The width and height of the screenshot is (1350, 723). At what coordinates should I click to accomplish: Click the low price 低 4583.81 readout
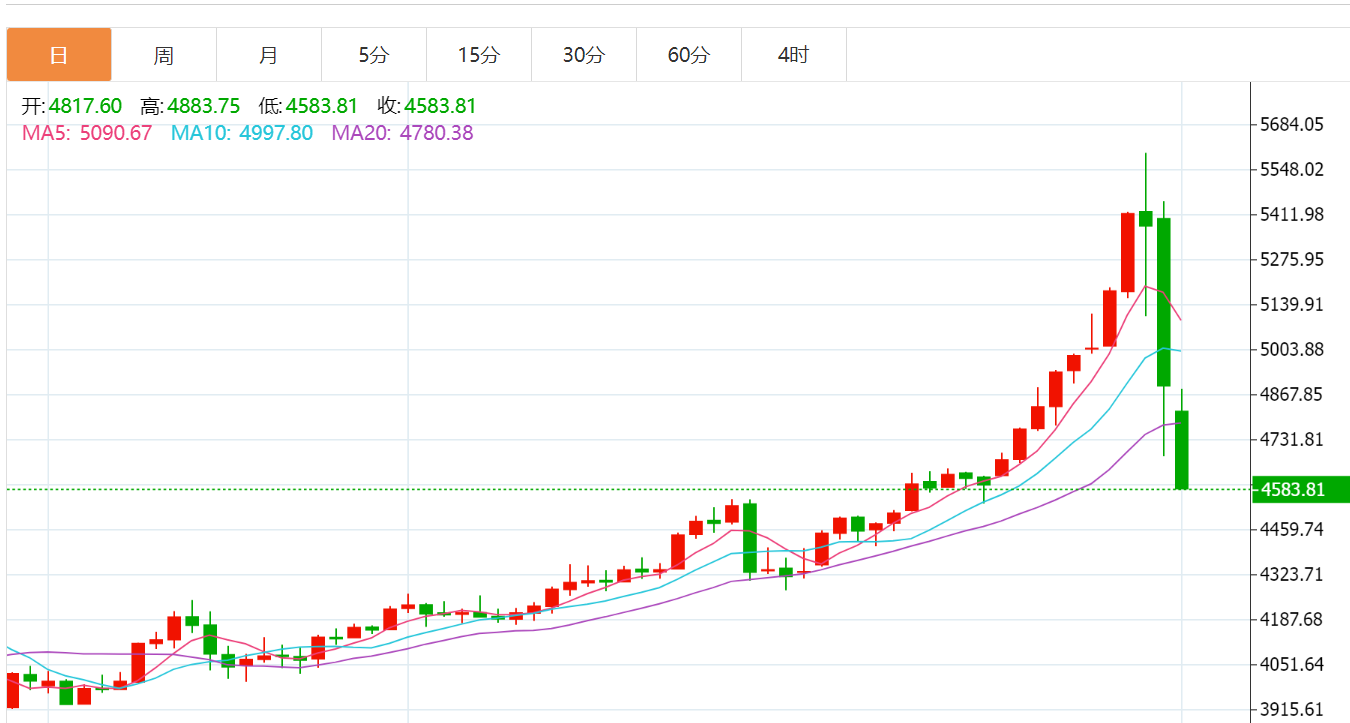[308, 107]
